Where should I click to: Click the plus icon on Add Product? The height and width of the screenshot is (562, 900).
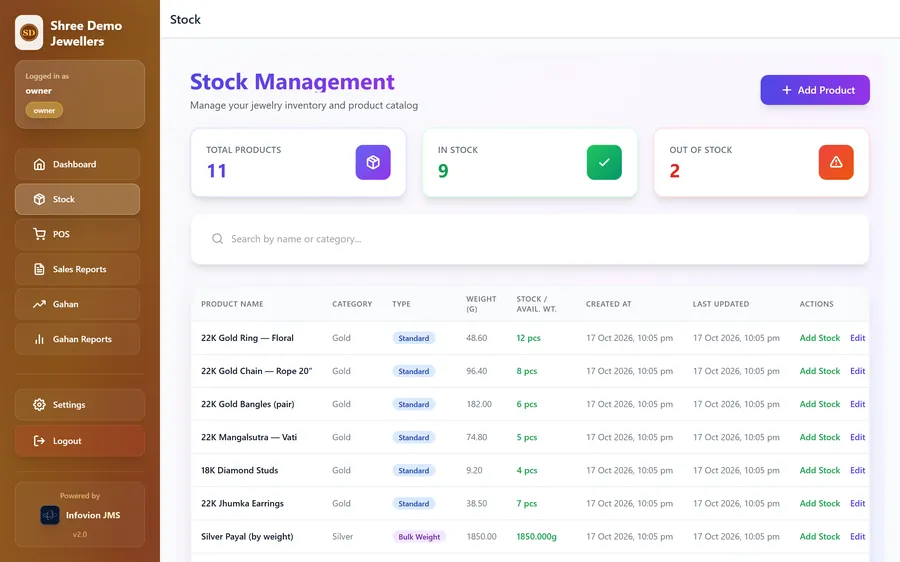click(786, 90)
